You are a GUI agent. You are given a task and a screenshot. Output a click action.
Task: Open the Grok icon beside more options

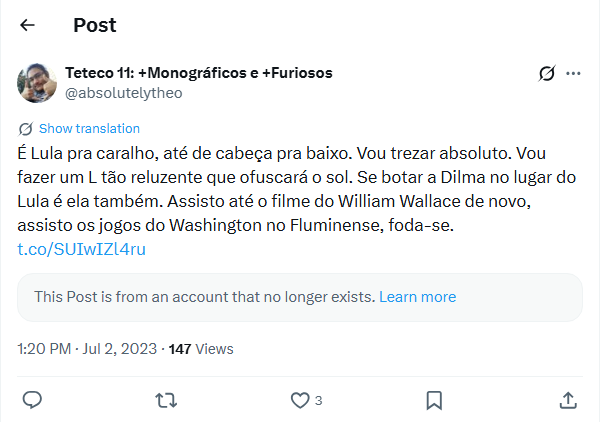[547, 73]
